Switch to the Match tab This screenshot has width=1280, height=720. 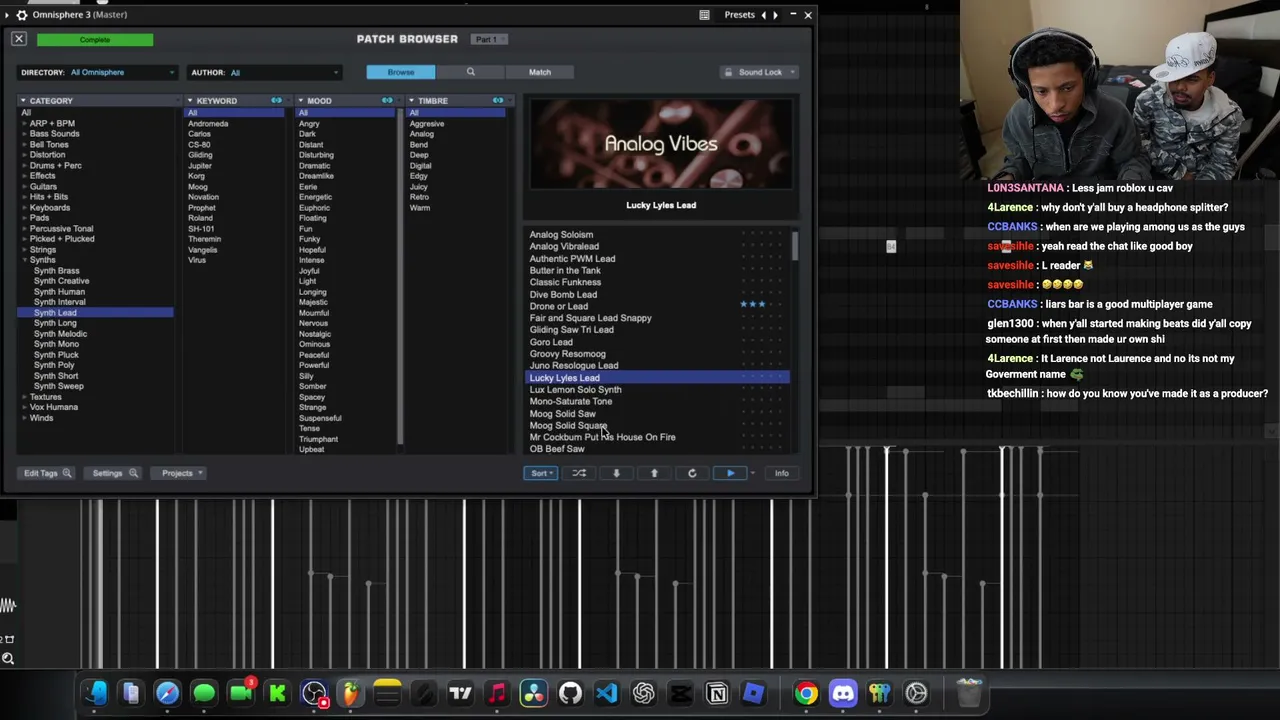[540, 72]
